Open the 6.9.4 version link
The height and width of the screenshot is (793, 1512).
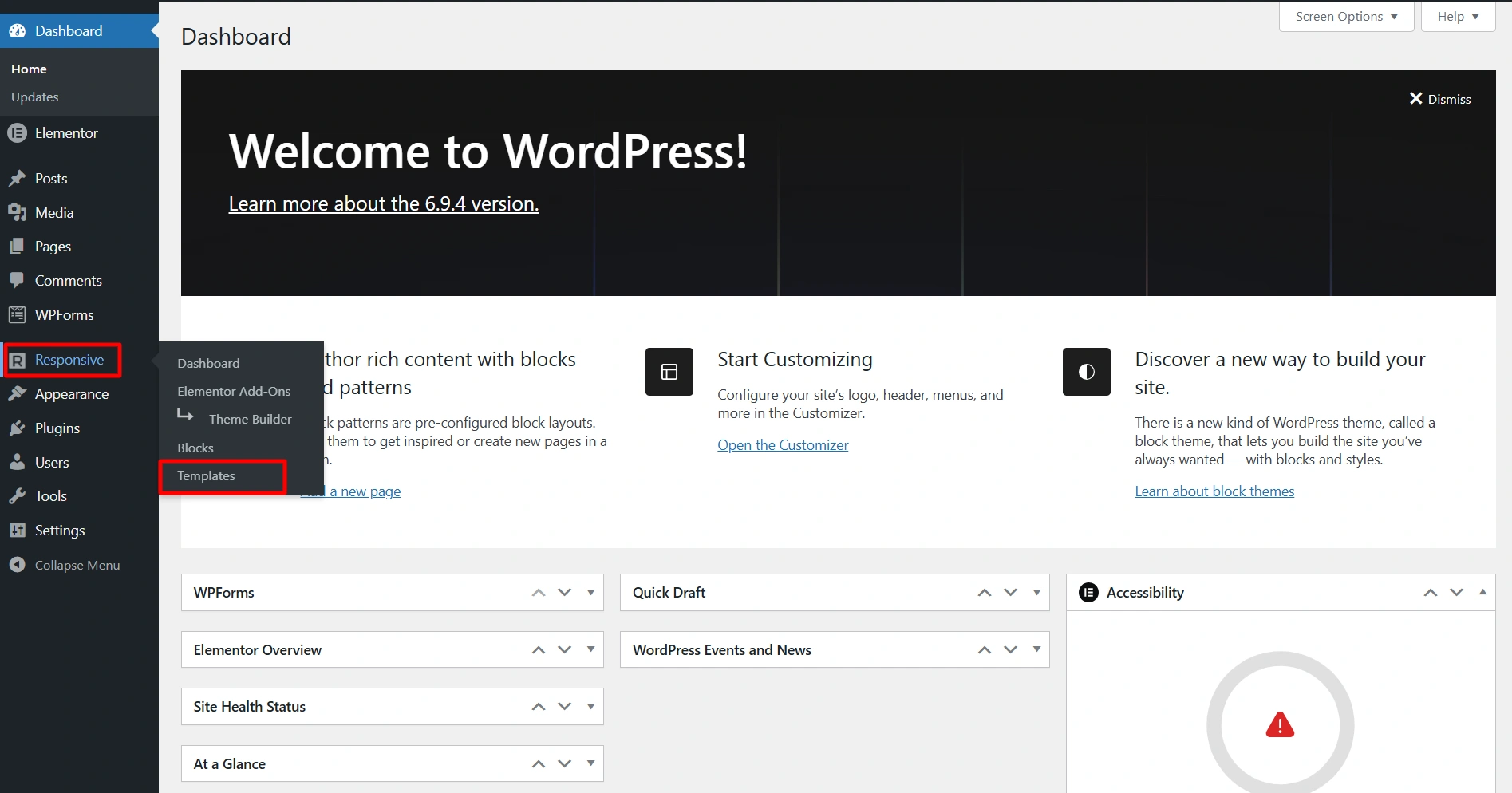coord(384,204)
